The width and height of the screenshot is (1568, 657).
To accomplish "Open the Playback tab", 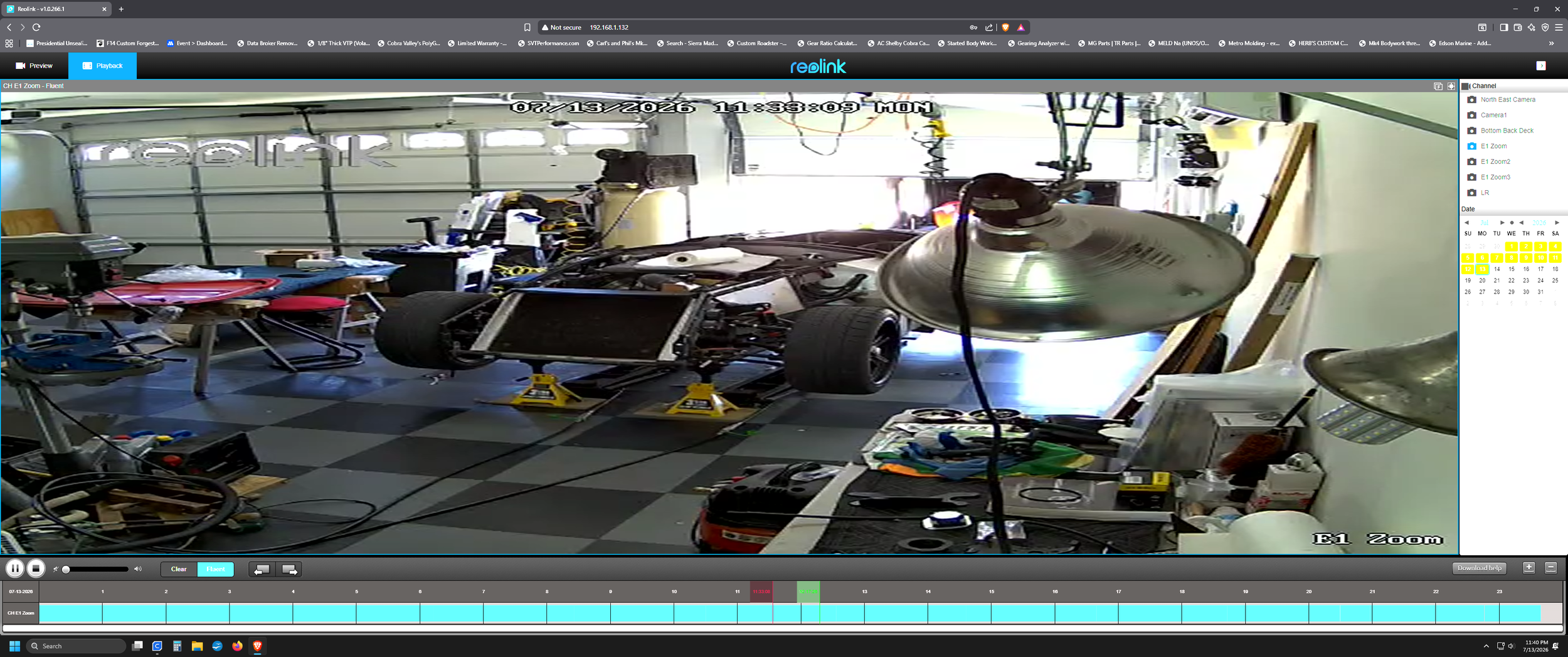I will tap(102, 66).
